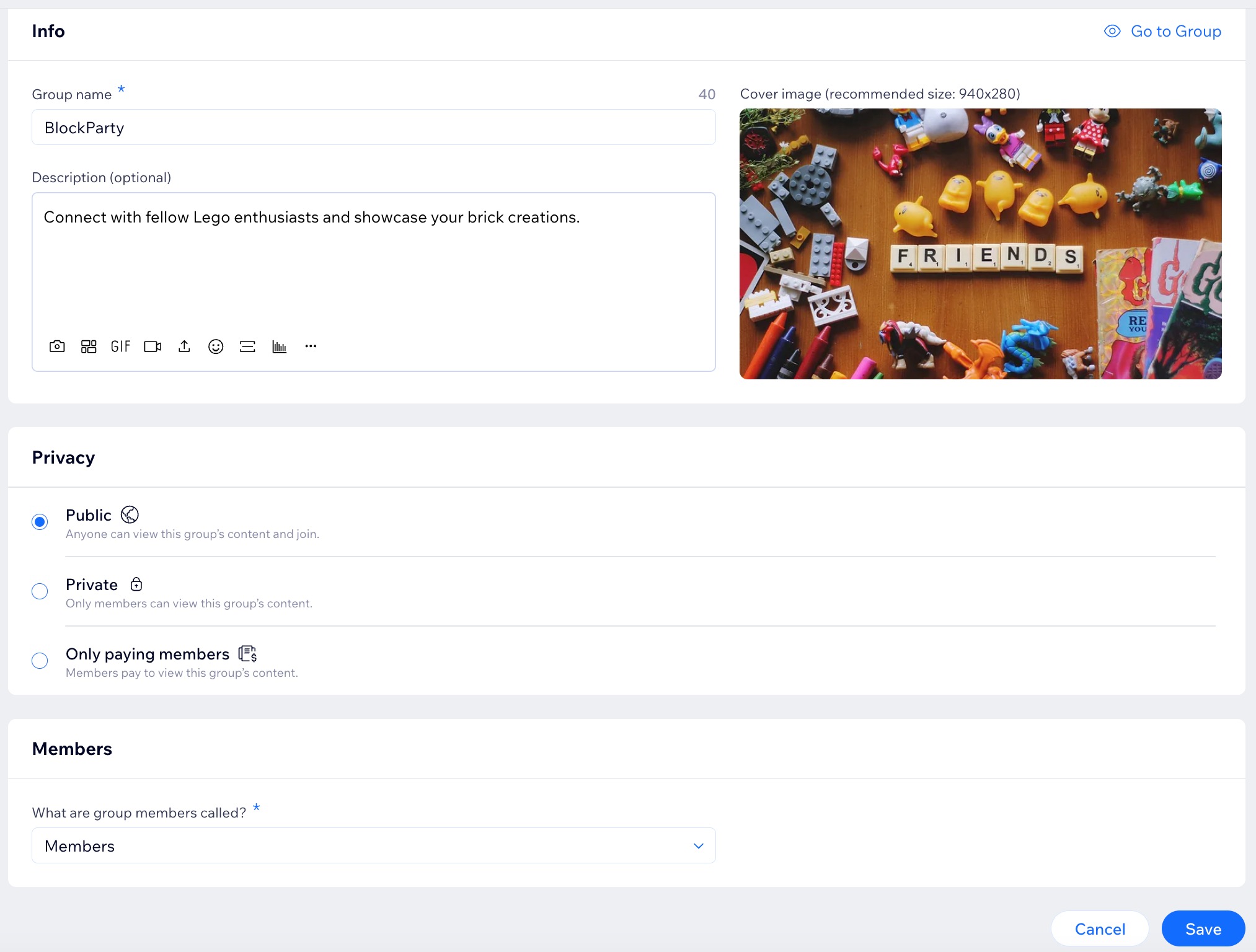The width and height of the screenshot is (1256, 952).
Task: Click the chart/poll icon in description toolbar
Action: tap(279, 346)
